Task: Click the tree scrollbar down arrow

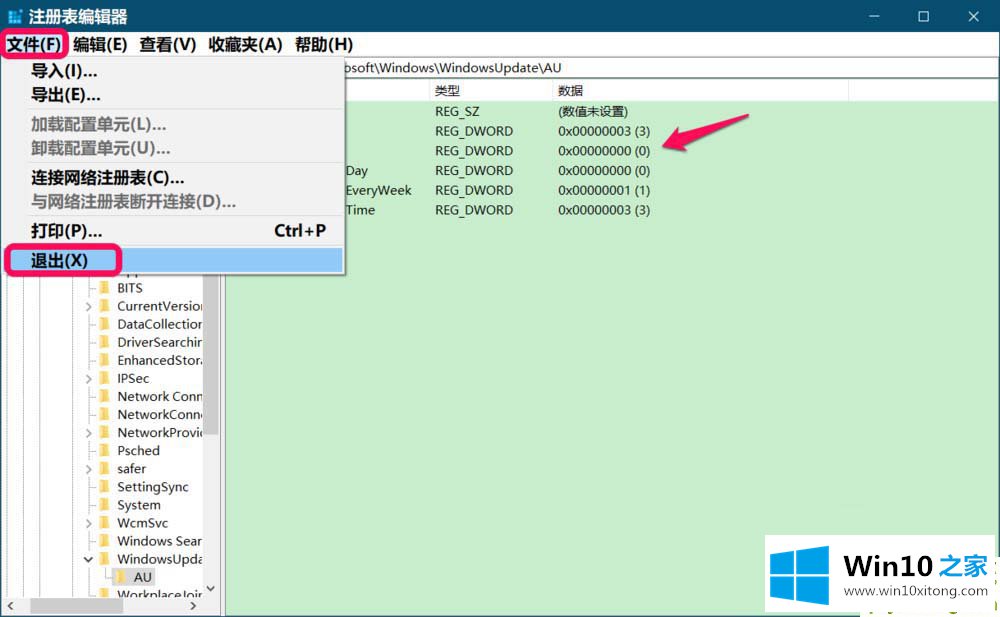Action: pyautogui.click(x=211, y=588)
